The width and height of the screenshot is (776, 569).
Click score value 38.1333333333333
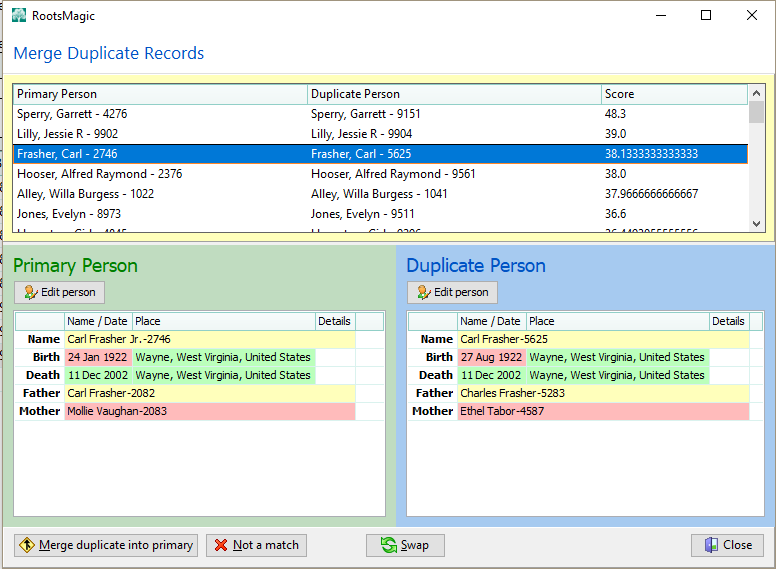651,154
